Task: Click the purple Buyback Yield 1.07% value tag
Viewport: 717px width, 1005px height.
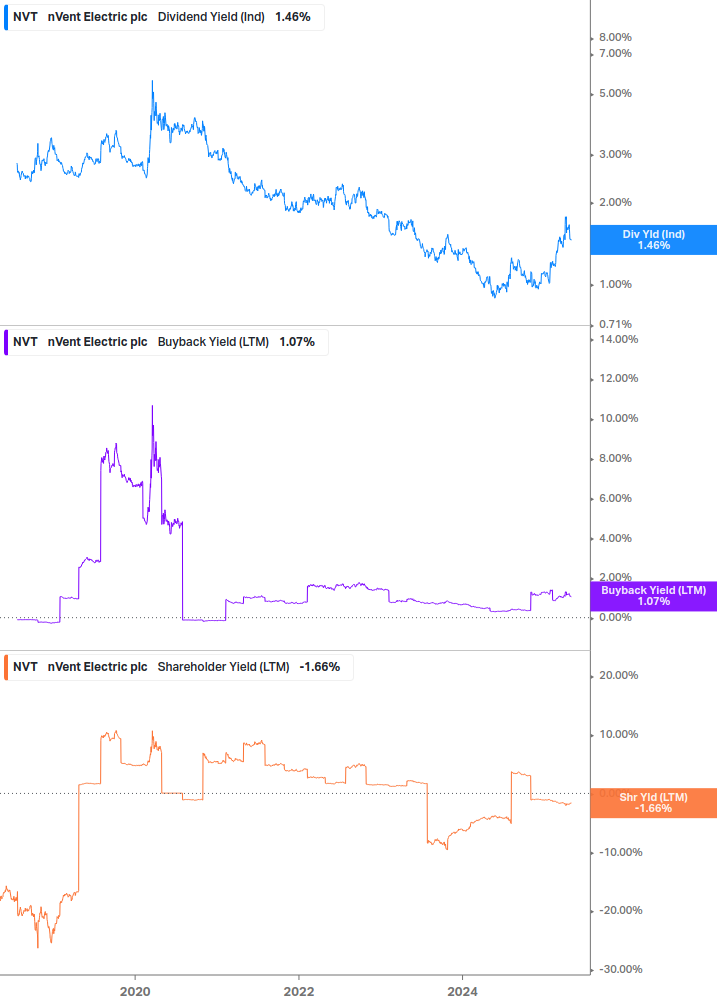Action: point(654,595)
